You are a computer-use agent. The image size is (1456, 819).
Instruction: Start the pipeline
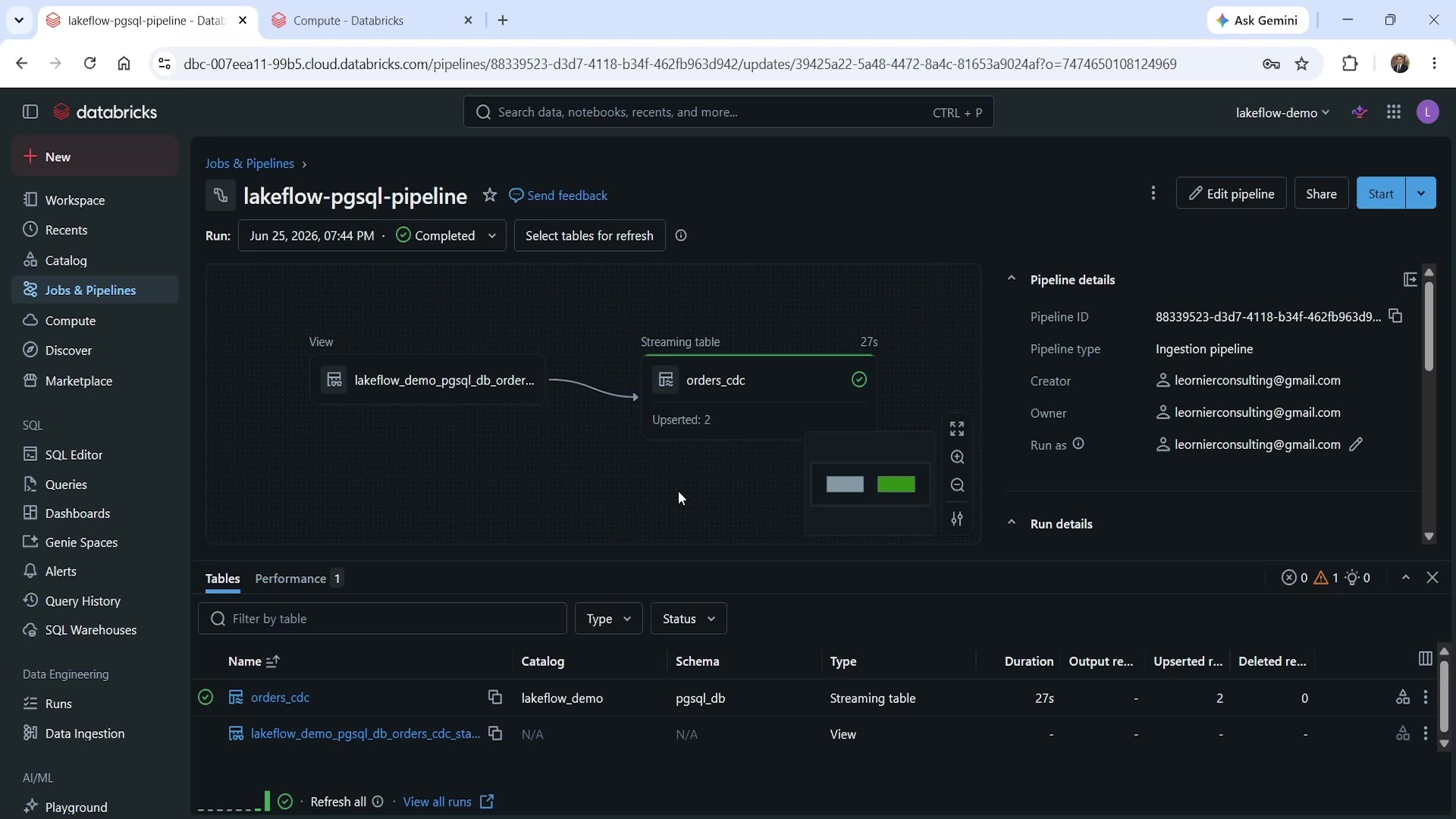pyautogui.click(x=1381, y=193)
